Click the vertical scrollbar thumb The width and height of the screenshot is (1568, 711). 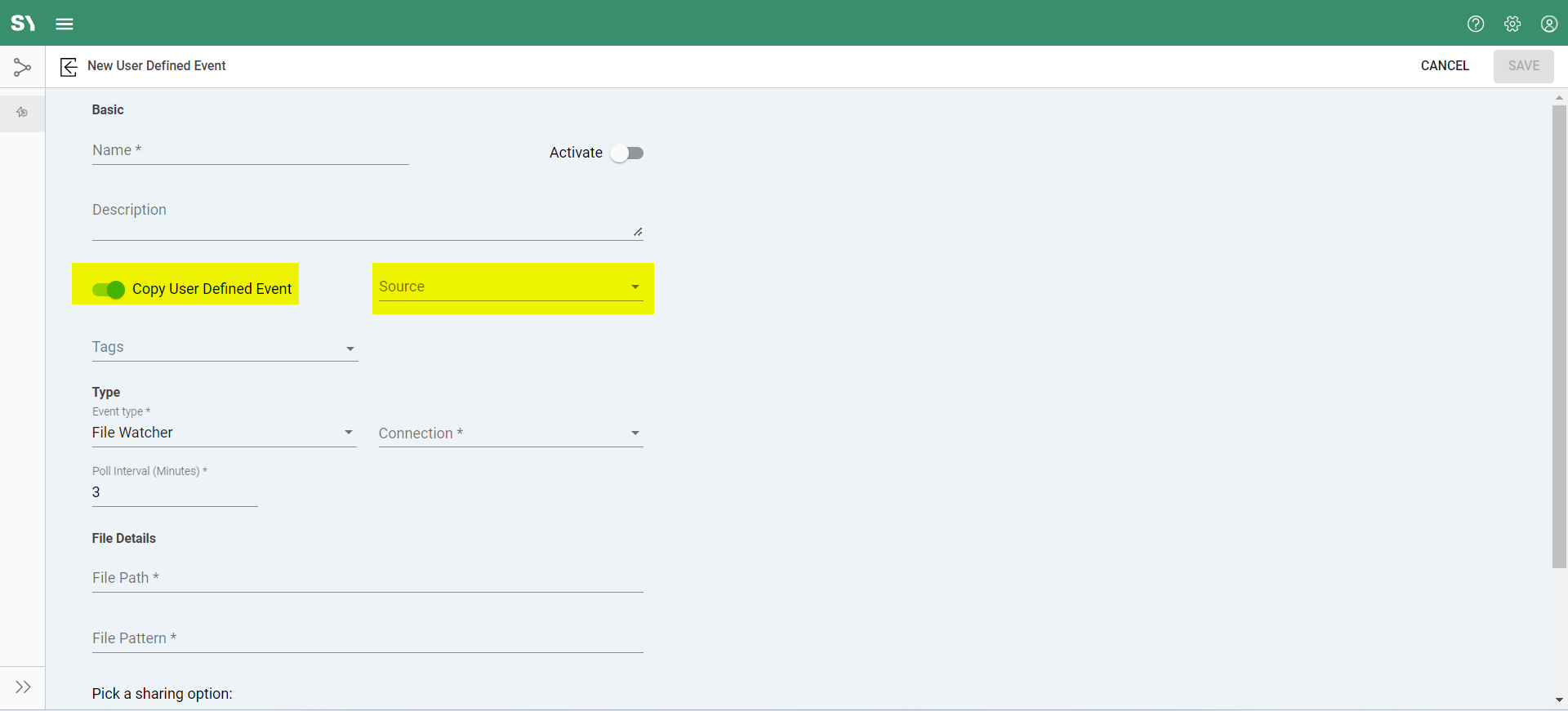click(x=1558, y=335)
